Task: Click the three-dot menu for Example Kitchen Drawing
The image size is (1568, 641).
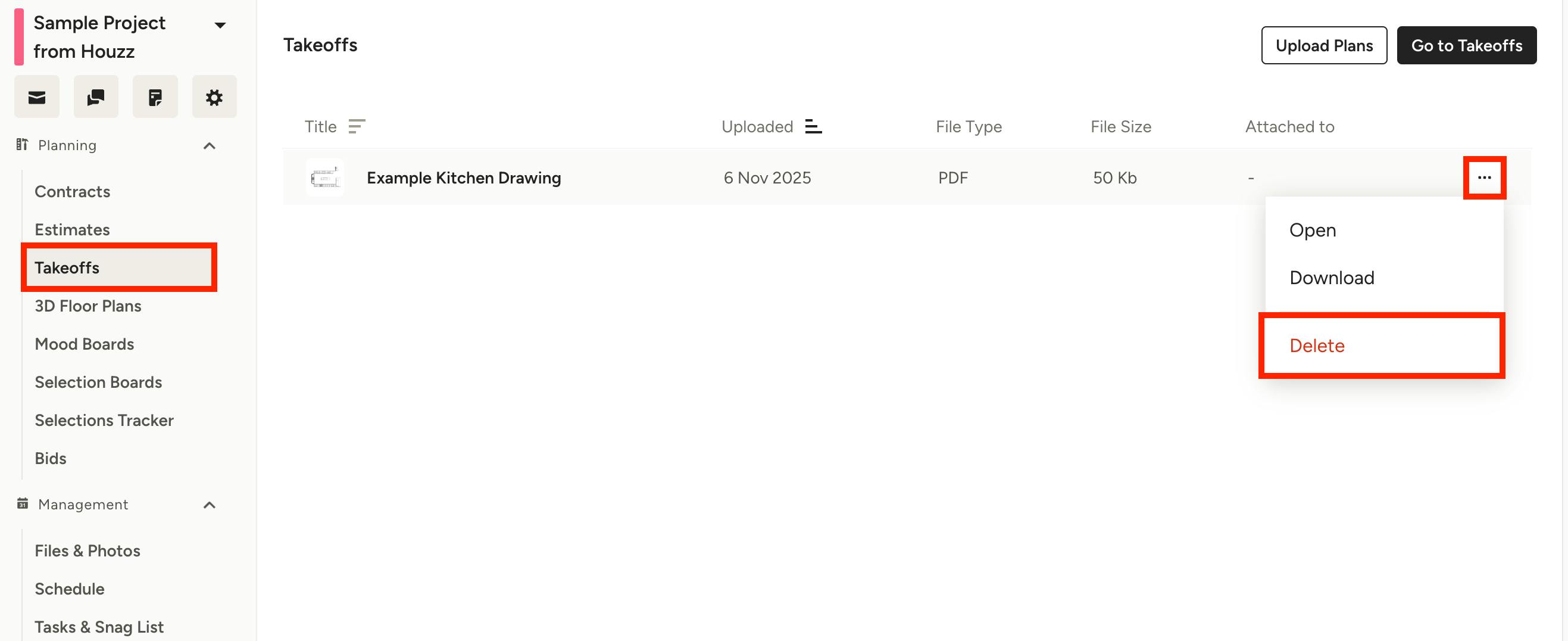Action: tap(1484, 178)
